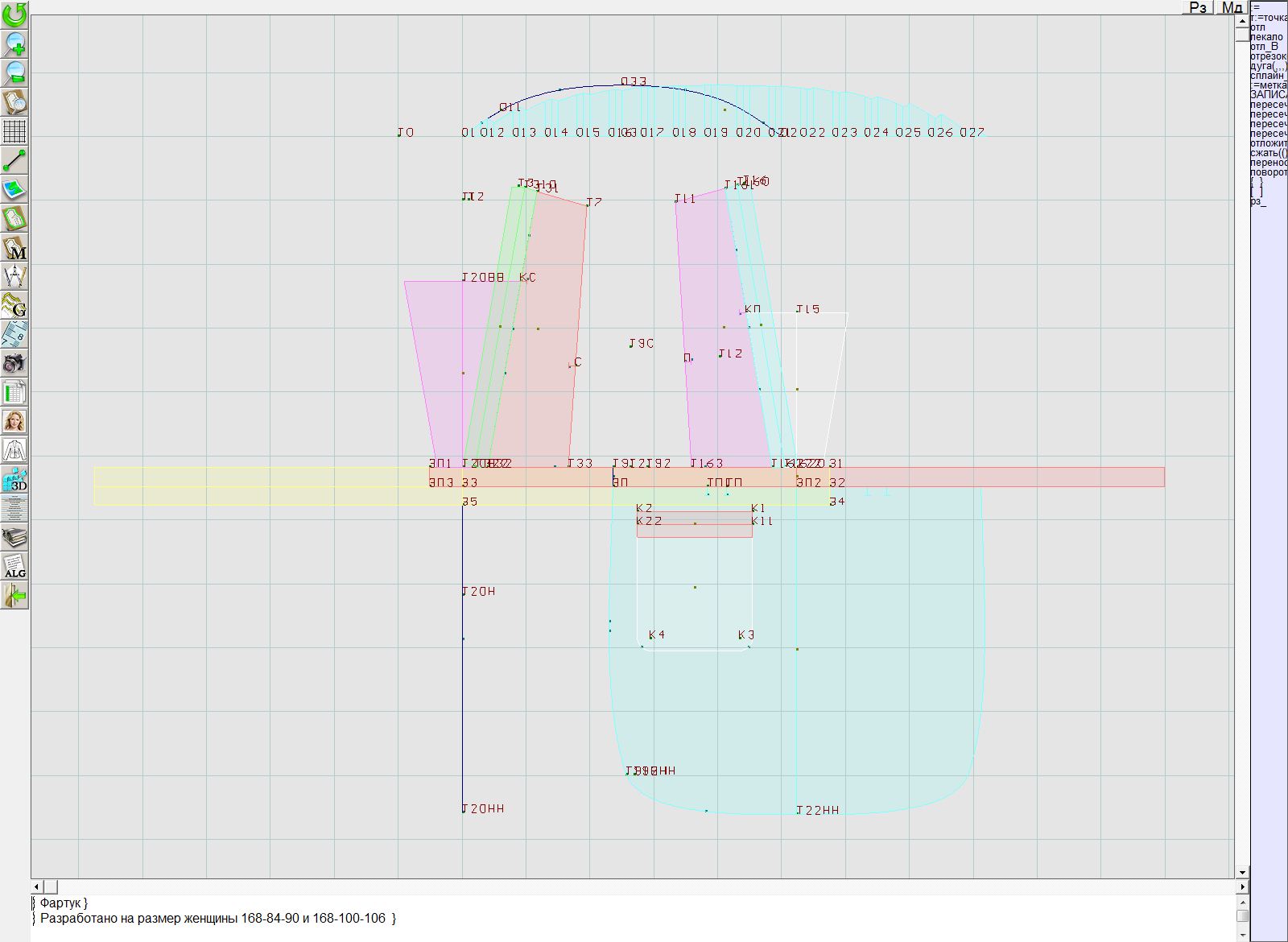Switch to the Мд tab
This screenshot has height=942, width=1288.
(x=1231, y=7)
